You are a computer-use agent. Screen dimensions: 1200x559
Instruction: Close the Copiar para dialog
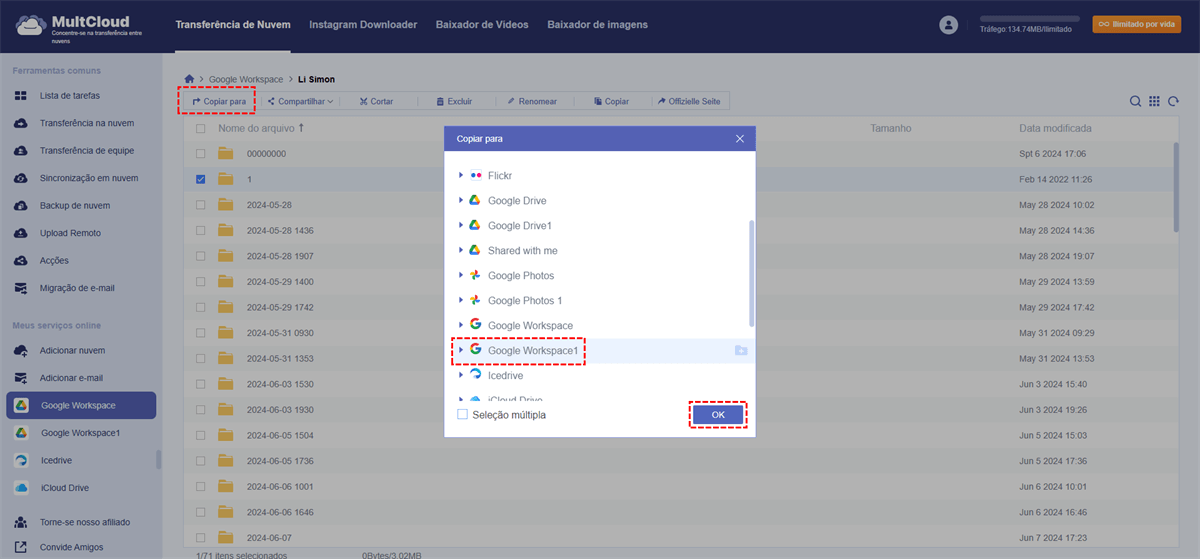740,139
